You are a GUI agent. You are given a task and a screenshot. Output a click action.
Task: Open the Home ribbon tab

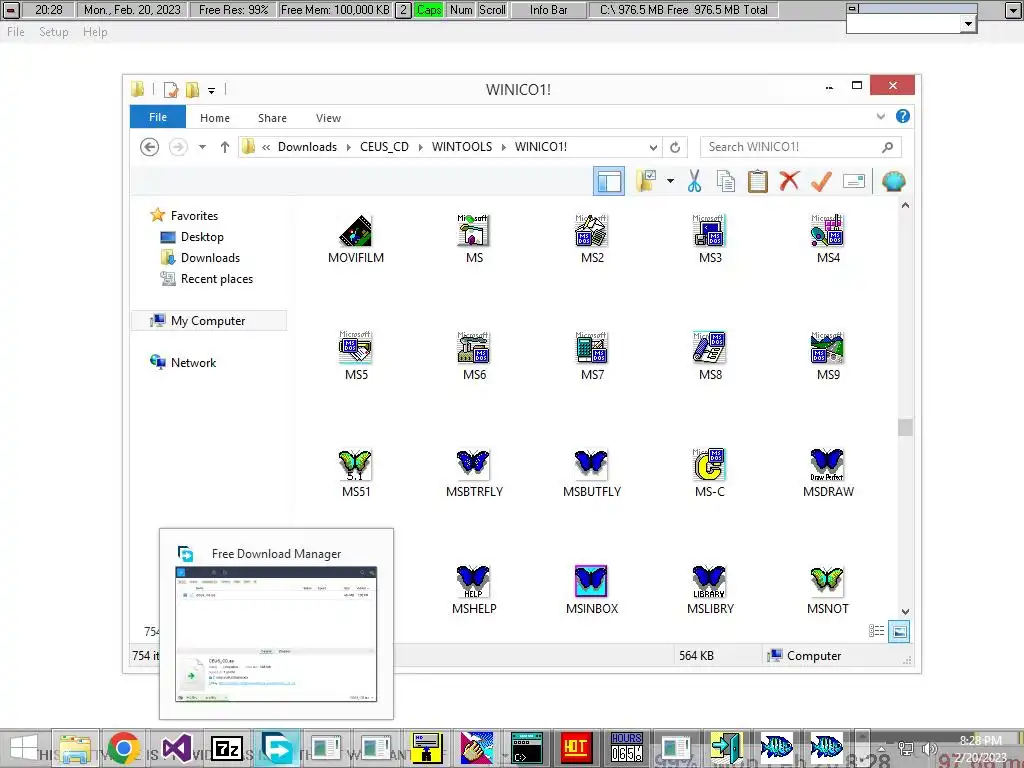pyautogui.click(x=215, y=118)
